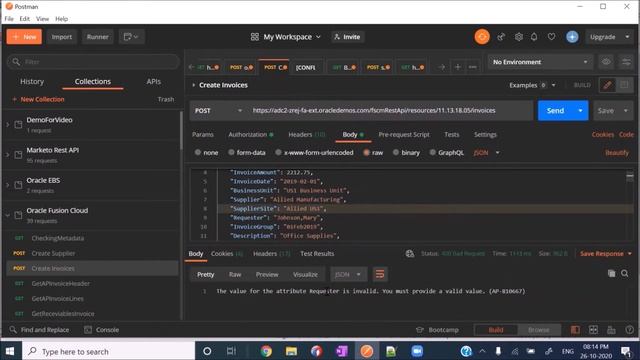Switch to Browse mode in status bar
Viewport: 640px width, 360px height.
539,330
